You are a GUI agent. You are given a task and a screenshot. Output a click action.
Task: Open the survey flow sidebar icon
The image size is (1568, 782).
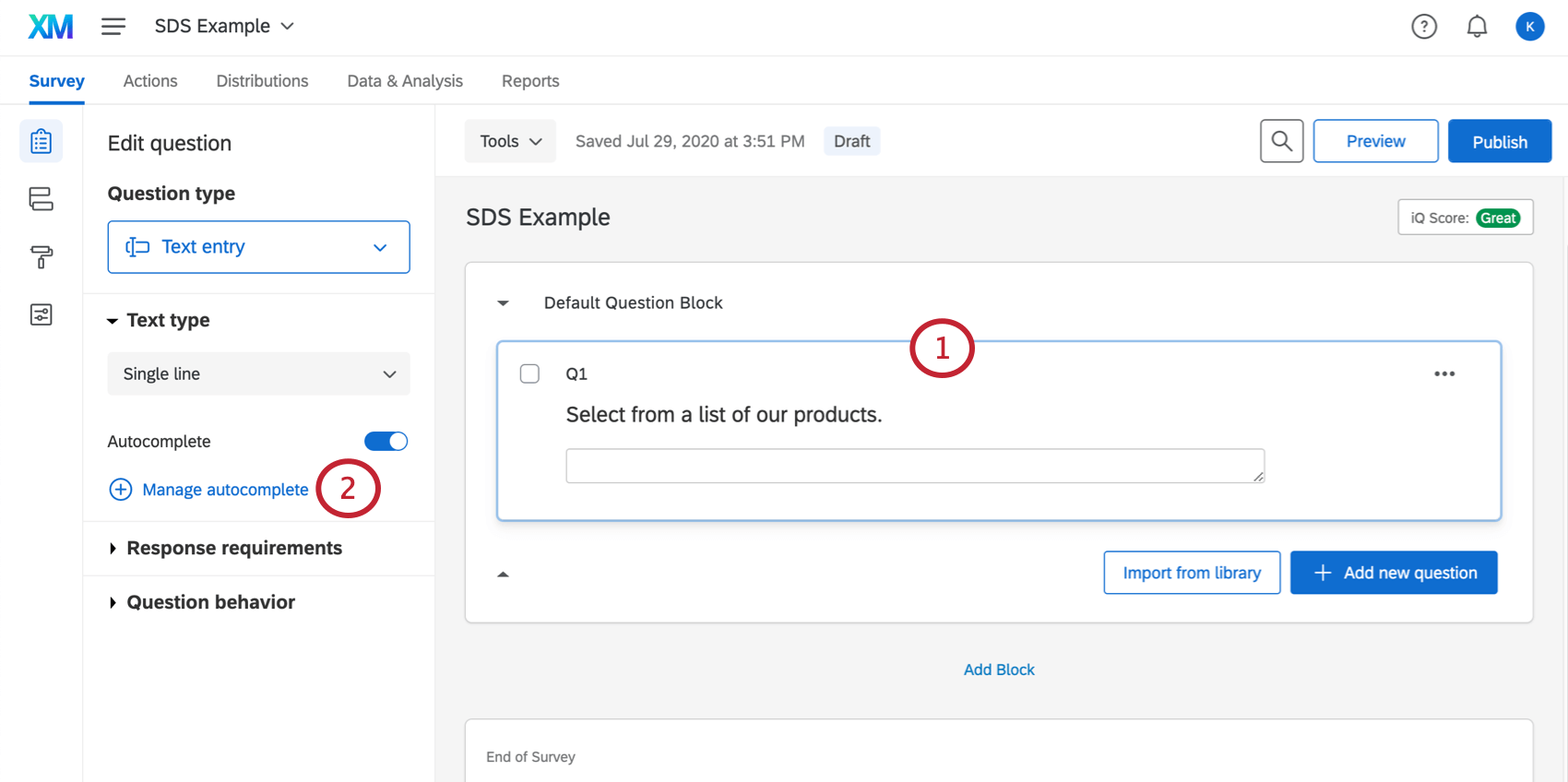click(x=41, y=198)
